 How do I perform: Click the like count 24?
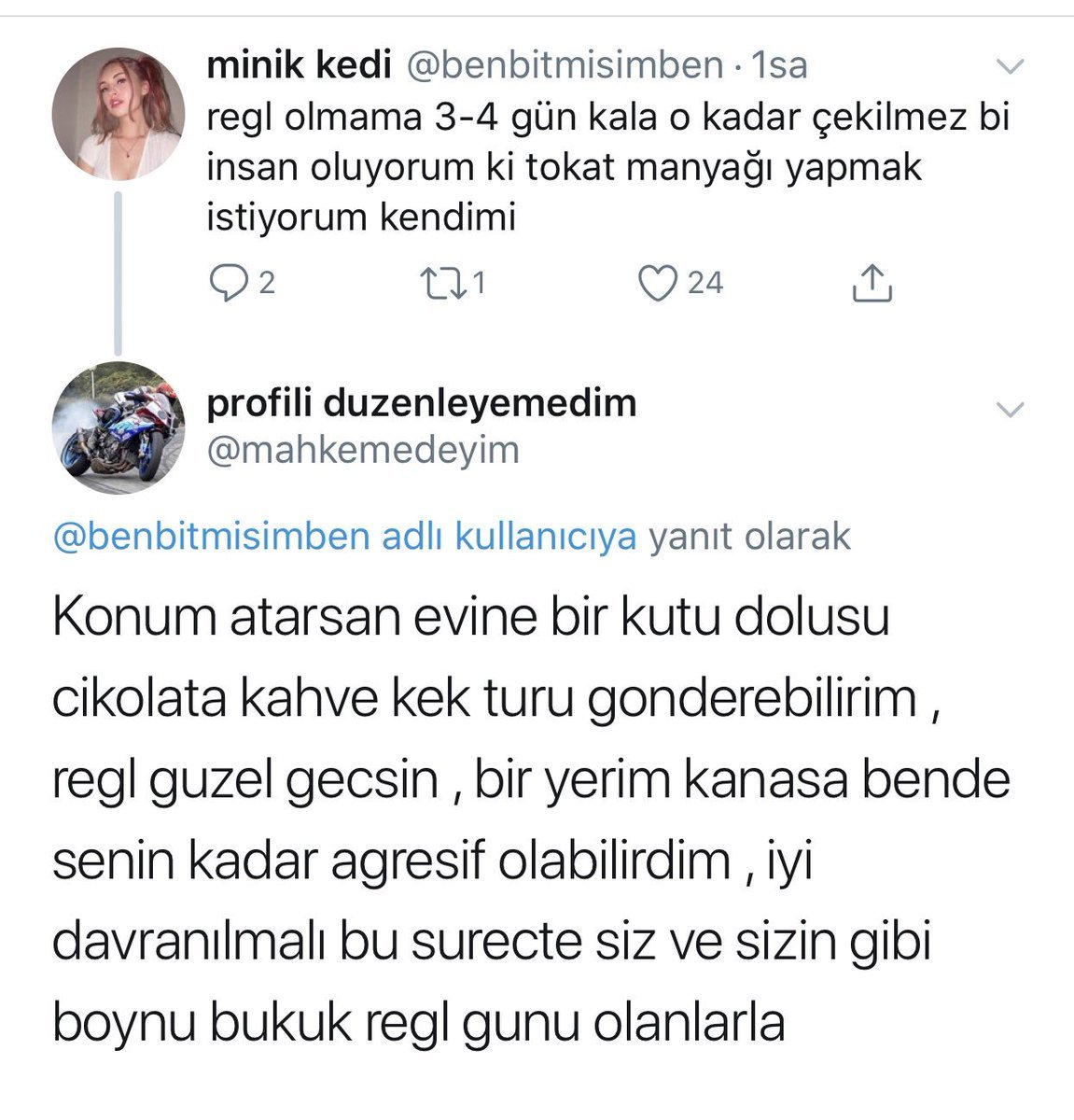705,283
